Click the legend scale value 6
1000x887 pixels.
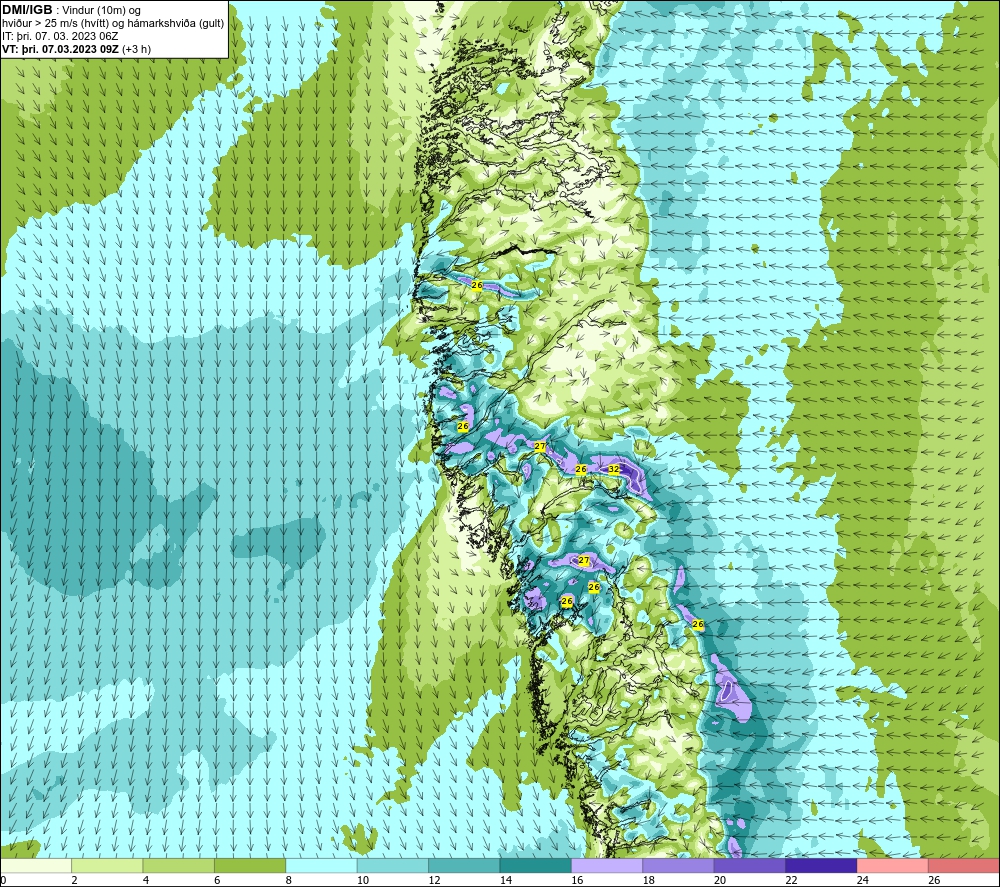tap(217, 880)
